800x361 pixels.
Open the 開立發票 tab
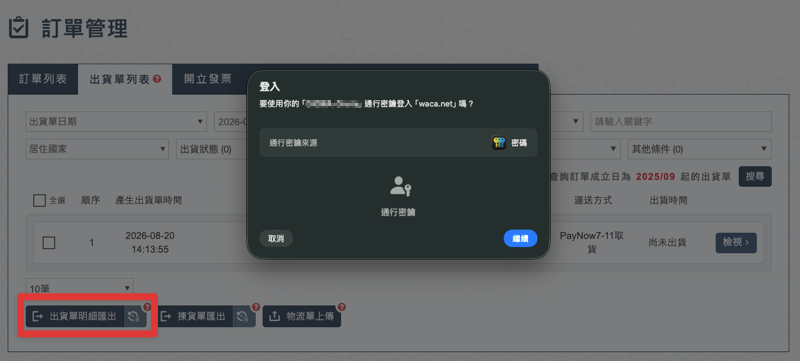[208, 79]
